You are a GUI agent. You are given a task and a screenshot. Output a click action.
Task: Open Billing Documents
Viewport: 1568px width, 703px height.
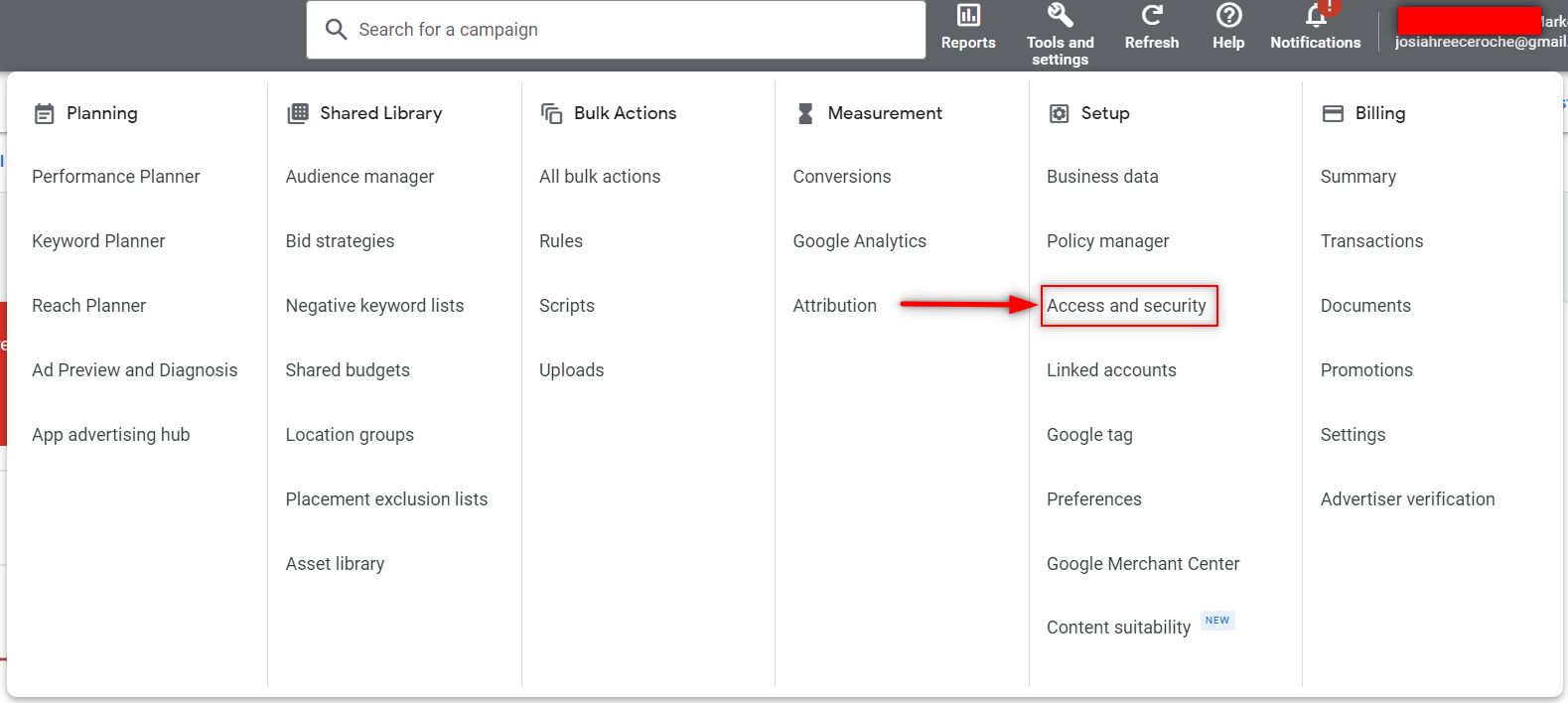click(x=1365, y=306)
